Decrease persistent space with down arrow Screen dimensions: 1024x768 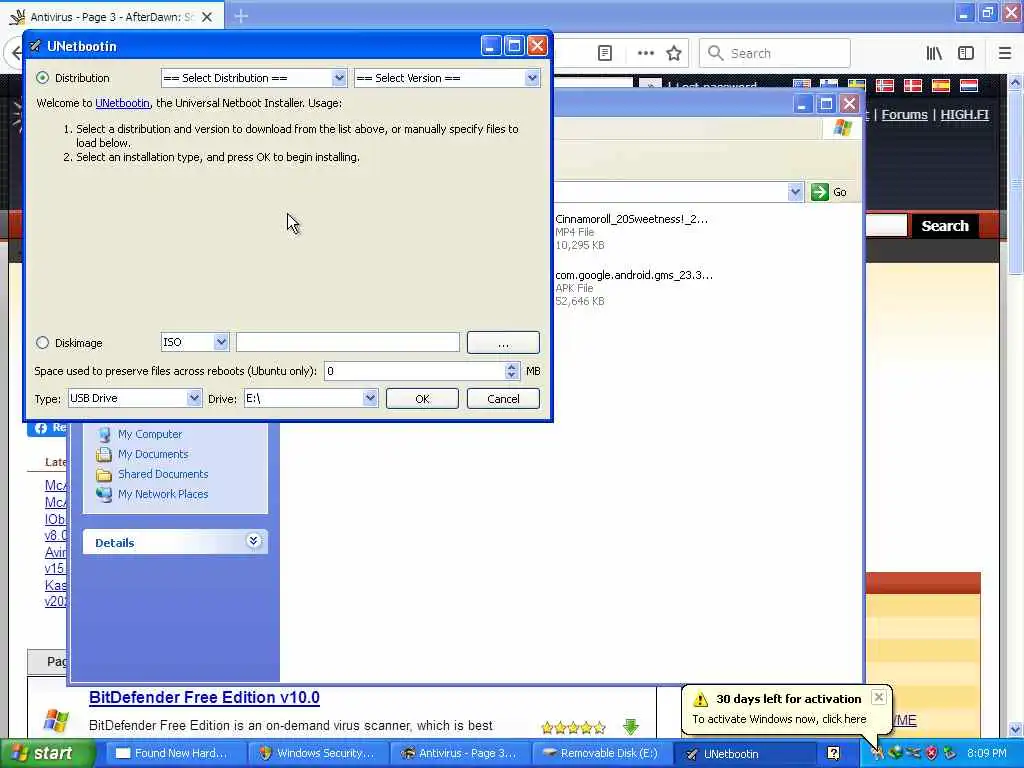coord(511,376)
